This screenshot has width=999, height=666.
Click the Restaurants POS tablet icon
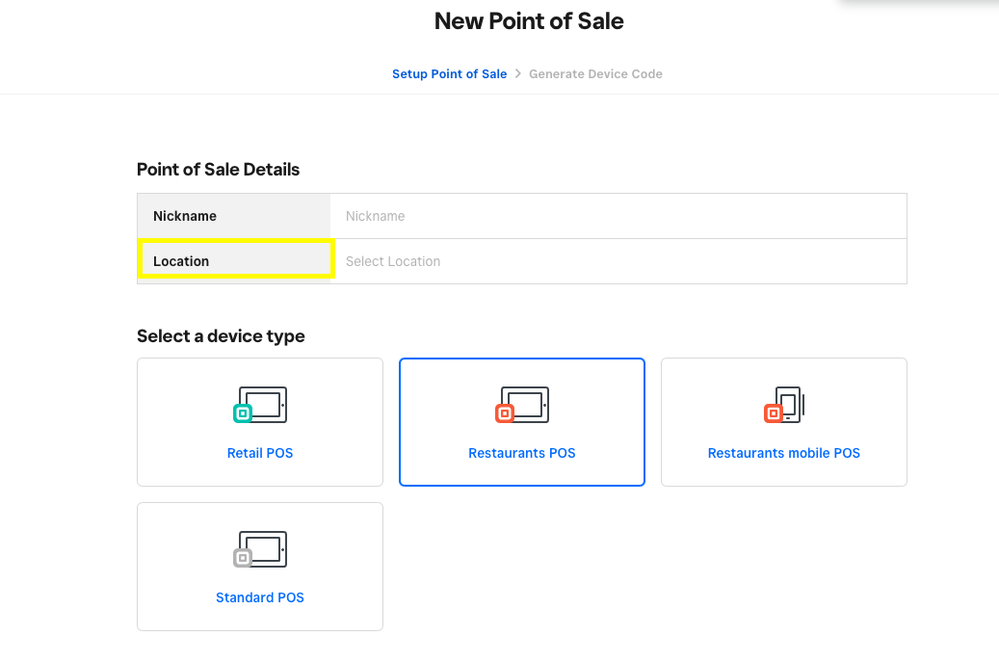pyautogui.click(x=525, y=404)
